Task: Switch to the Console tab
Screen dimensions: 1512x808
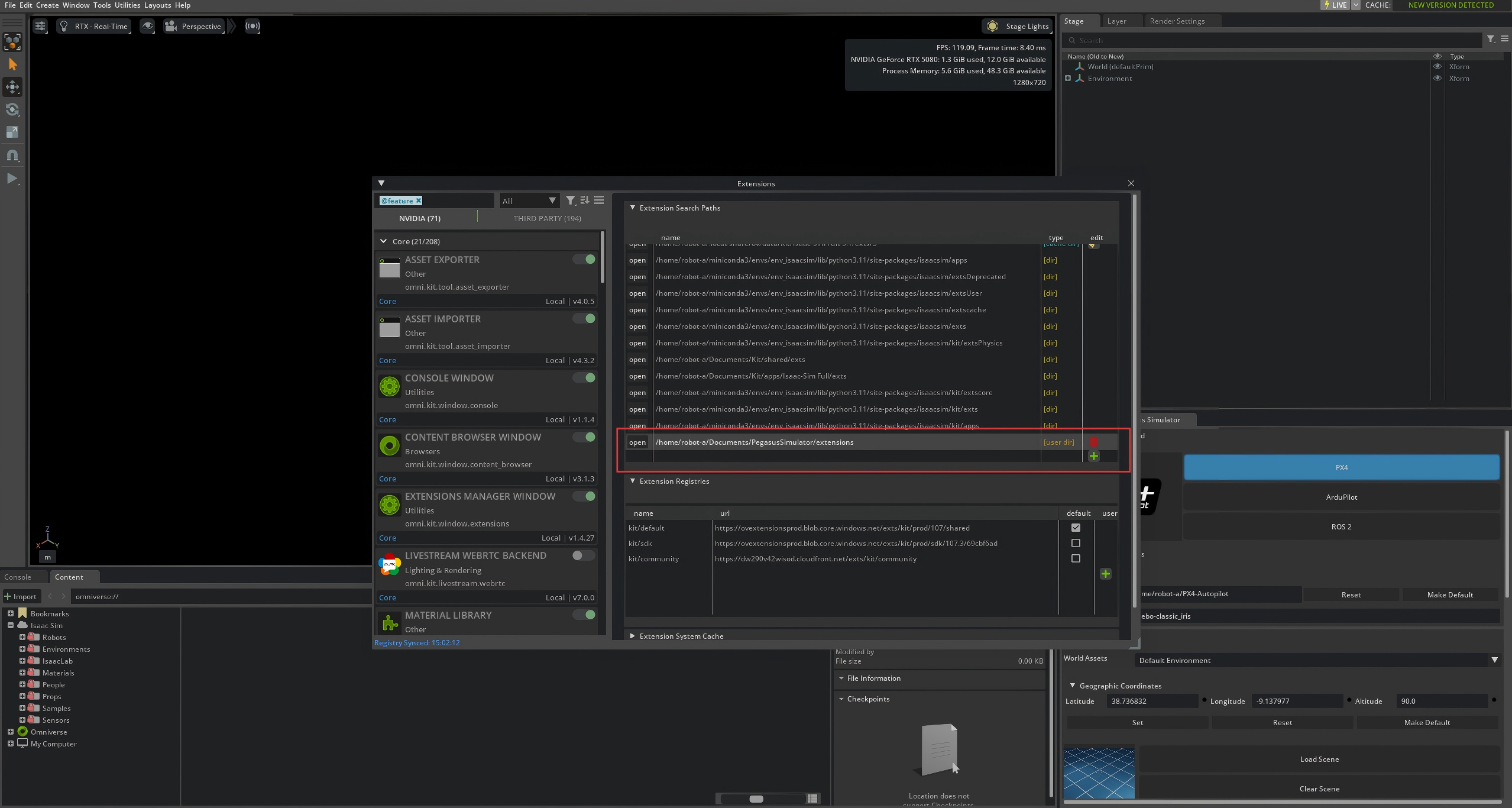Action: [18, 577]
